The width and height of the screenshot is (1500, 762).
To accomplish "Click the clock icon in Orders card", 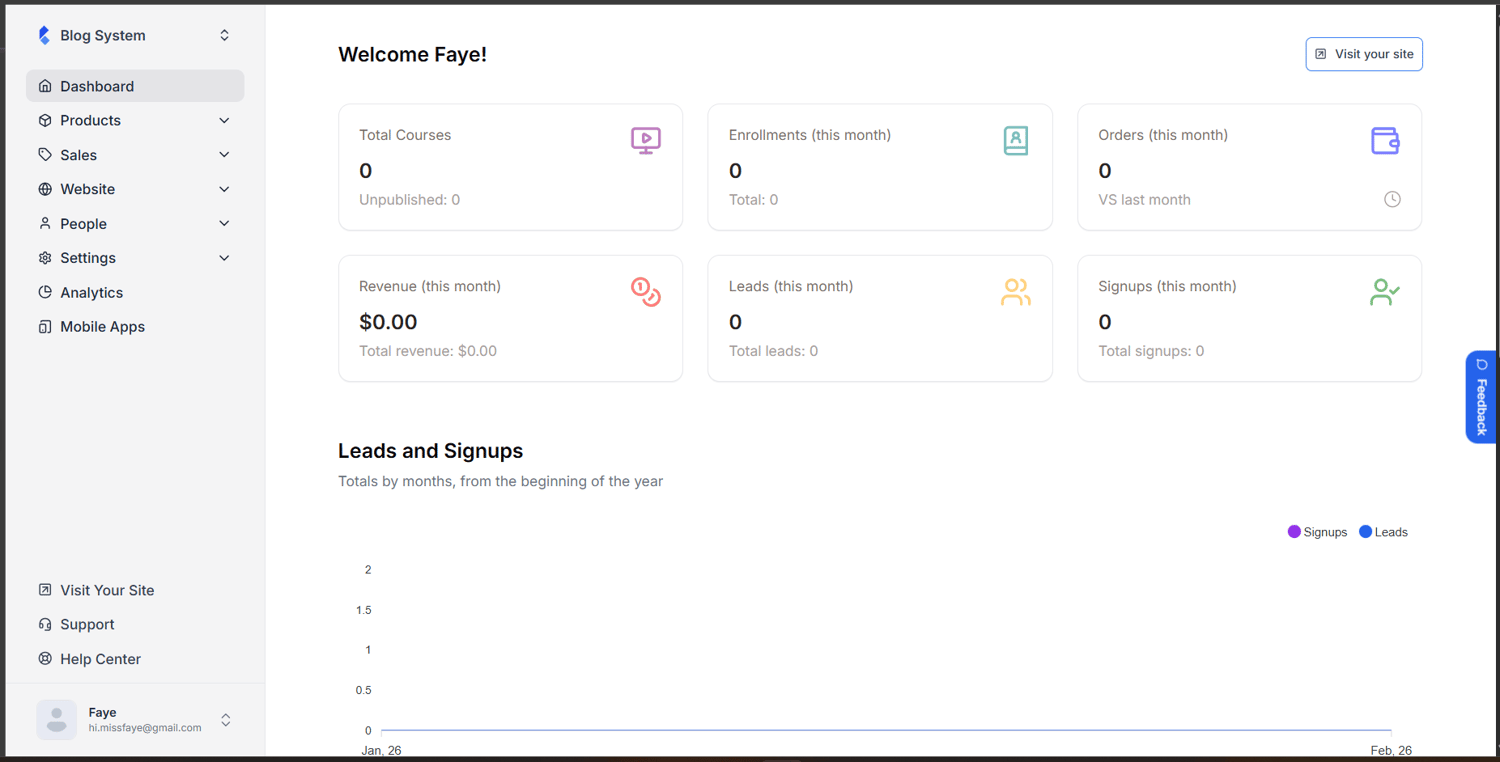I will (x=1392, y=199).
